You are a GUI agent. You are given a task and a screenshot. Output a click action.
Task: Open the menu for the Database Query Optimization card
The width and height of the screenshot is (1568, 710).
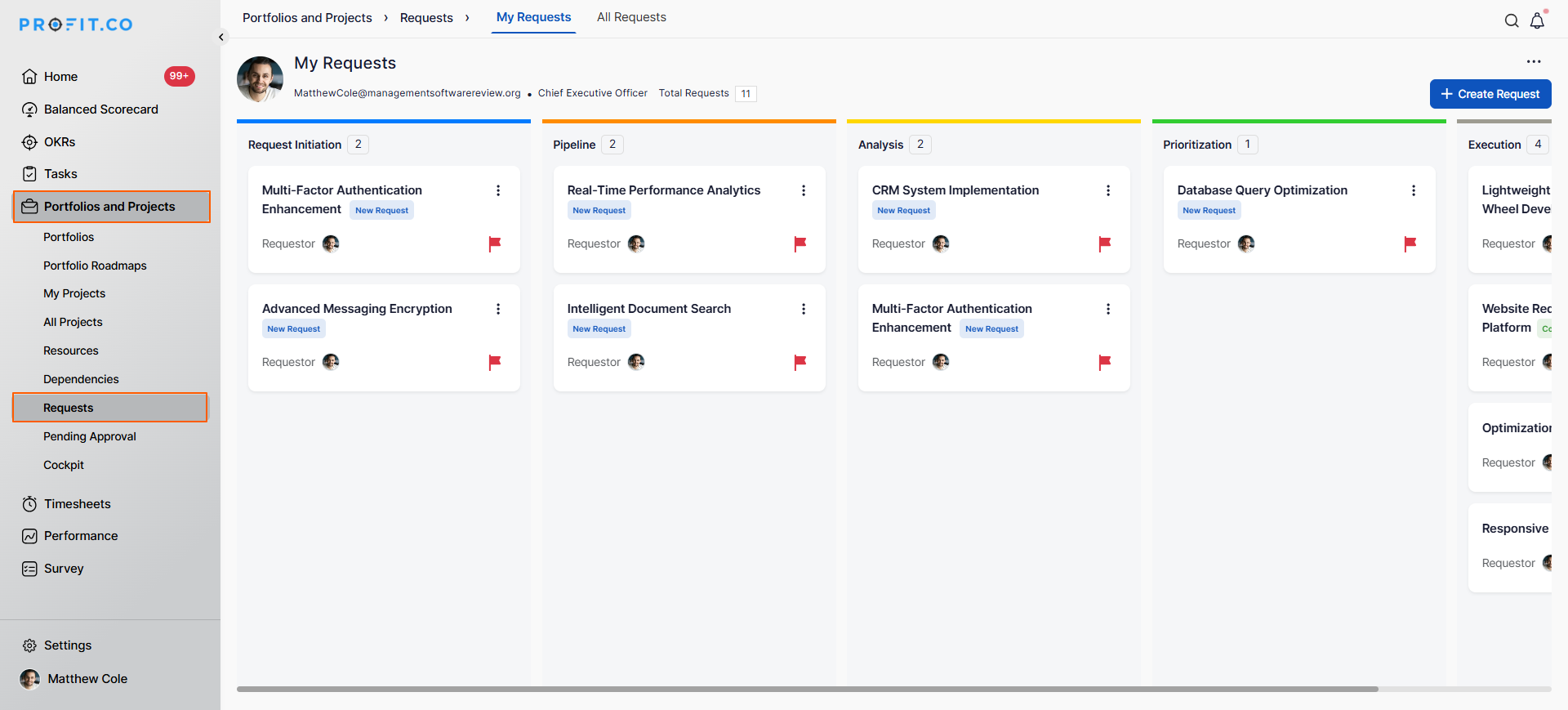pos(1414,190)
